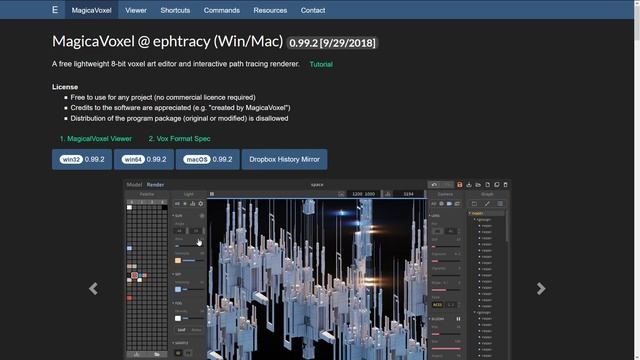Viewport: 640px width, 360px height.
Task: Open the MagicaVoxel nav tab
Action: tap(91, 10)
